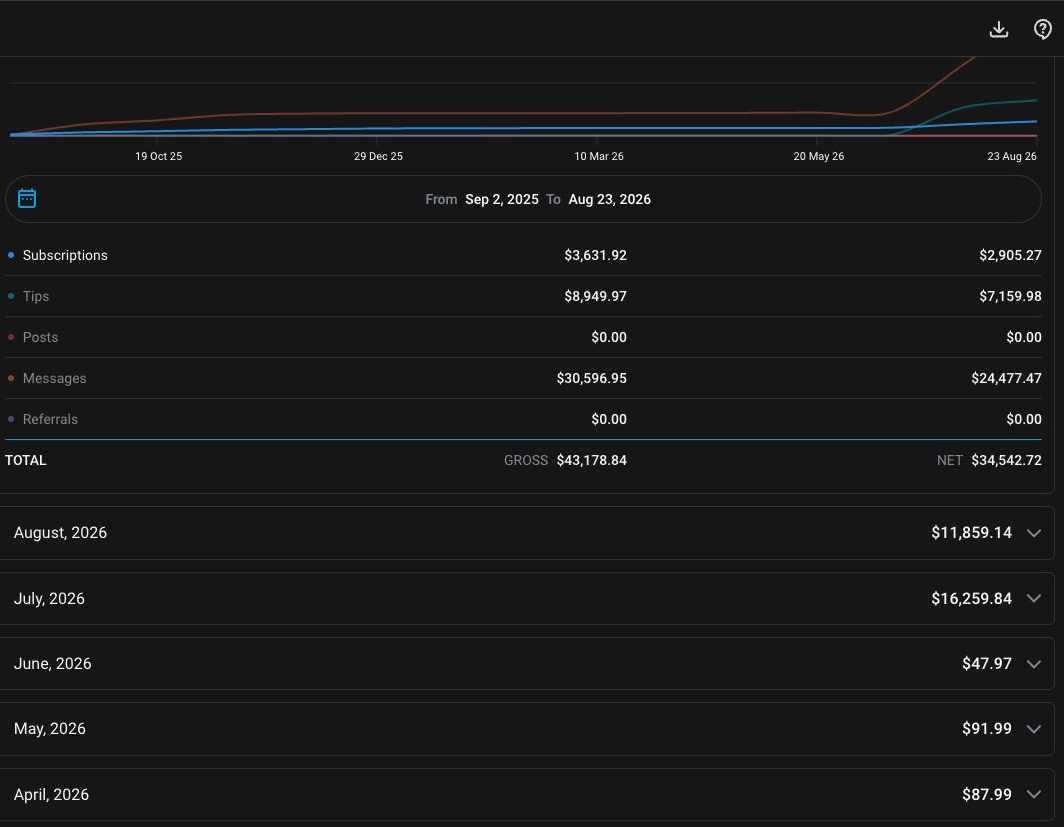The width and height of the screenshot is (1064, 827).
Task: Click the $47.97 June amount
Action: tap(987, 663)
